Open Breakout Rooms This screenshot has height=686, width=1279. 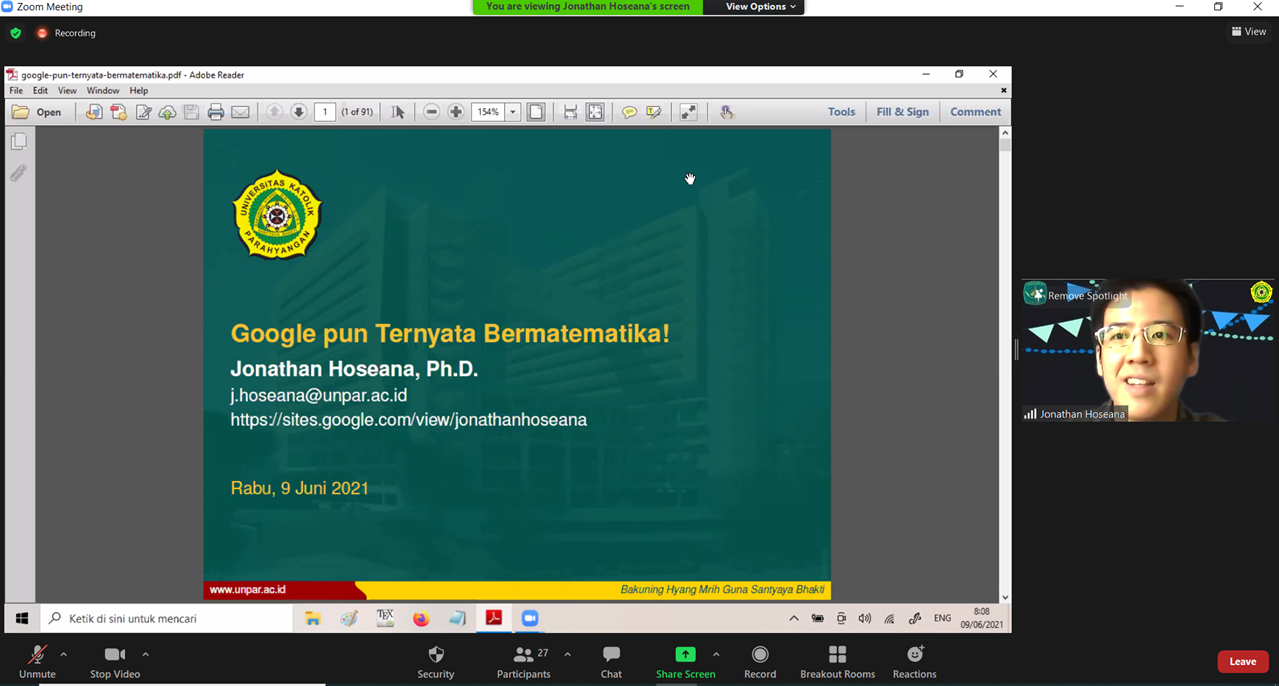[x=837, y=661]
